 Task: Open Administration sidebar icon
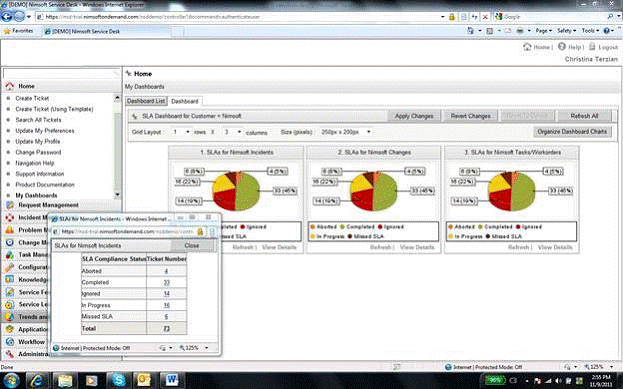[x=10, y=354]
